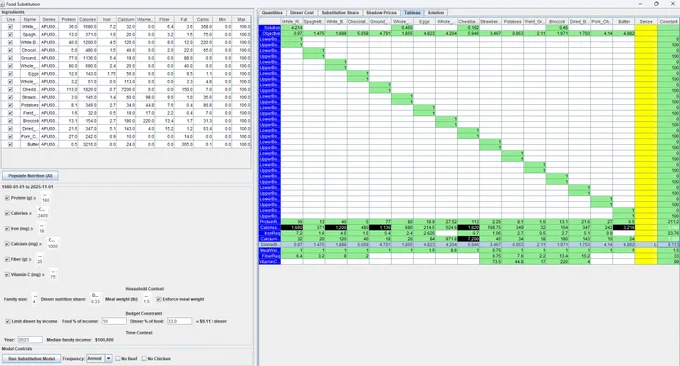
Task: Disable the Vitamin C (mg) constraint
Action: (7, 274)
